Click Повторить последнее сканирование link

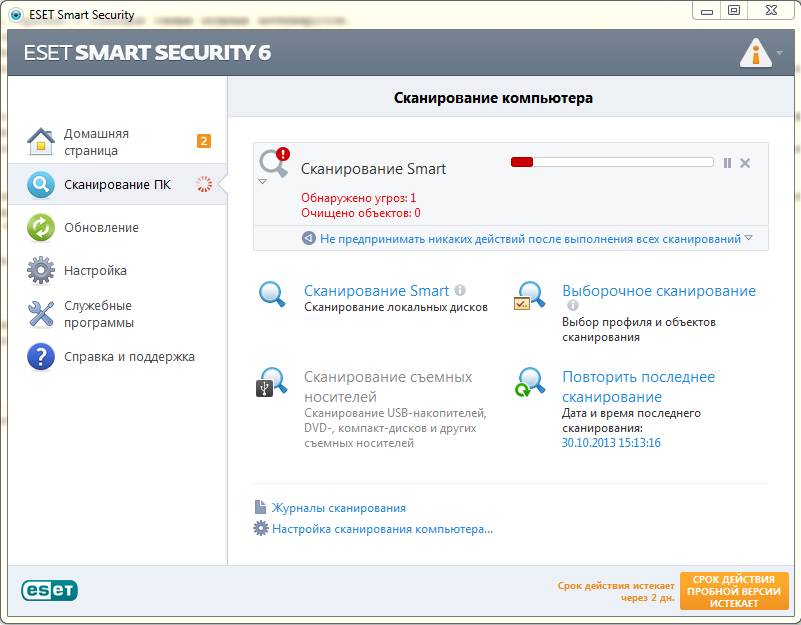tap(639, 387)
